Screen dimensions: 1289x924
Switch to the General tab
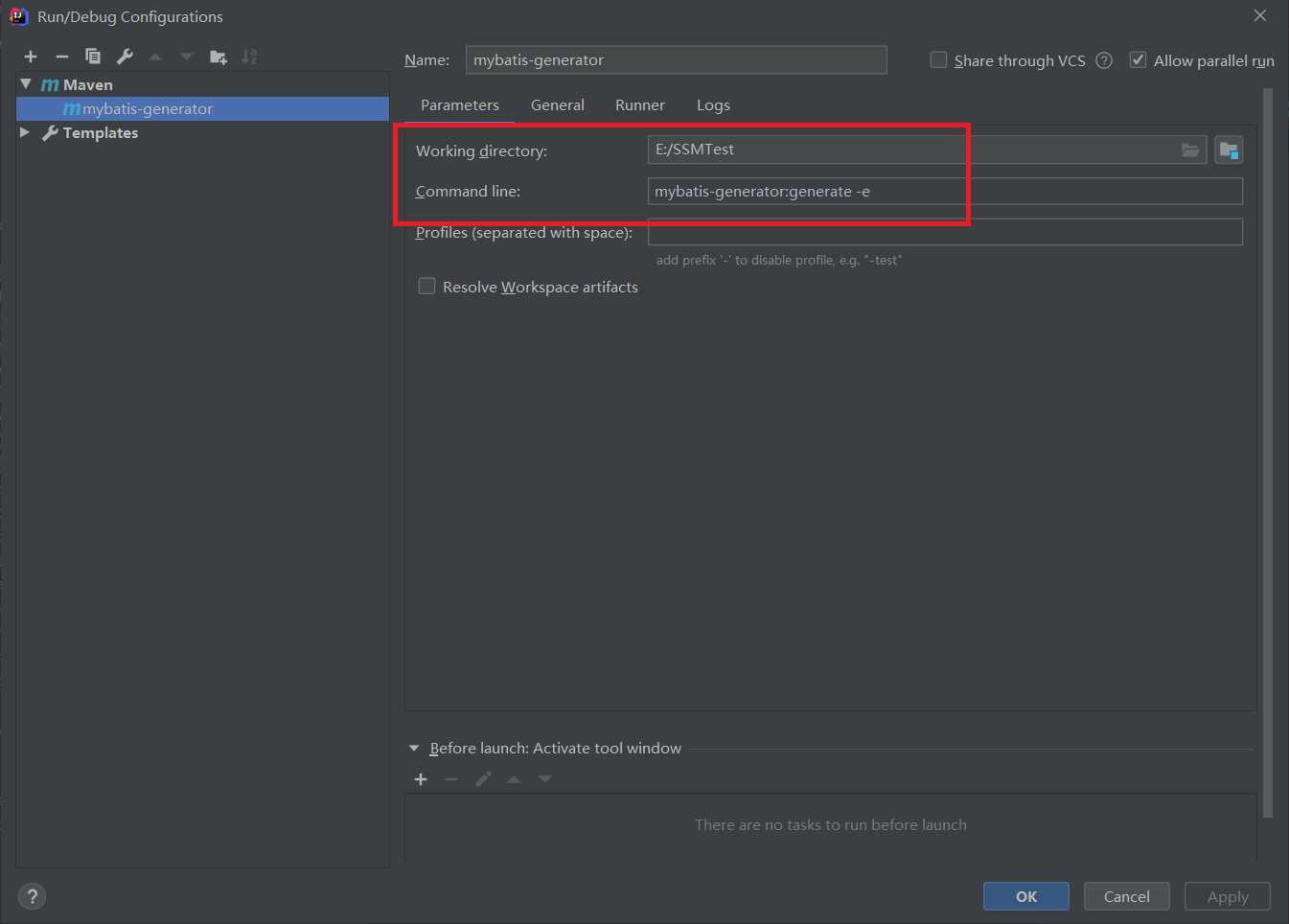click(558, 105)
